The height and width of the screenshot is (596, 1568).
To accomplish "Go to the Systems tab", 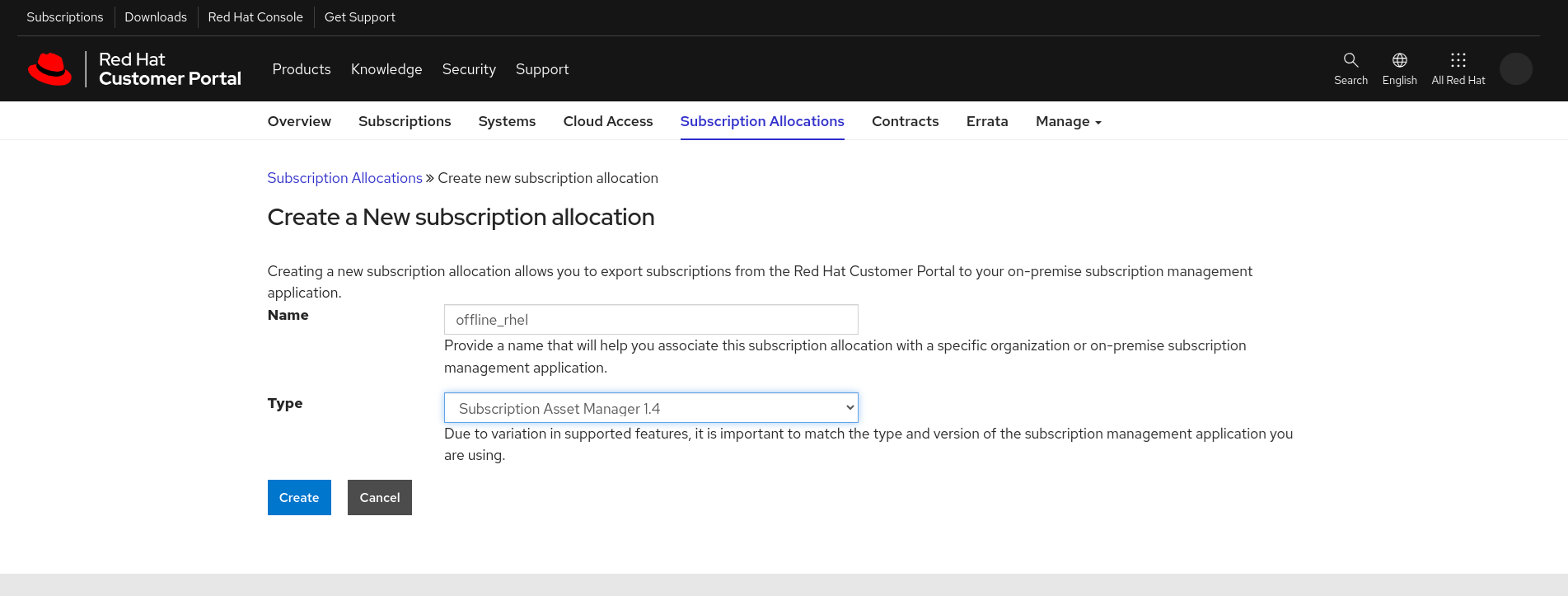I will click(507, 121).
